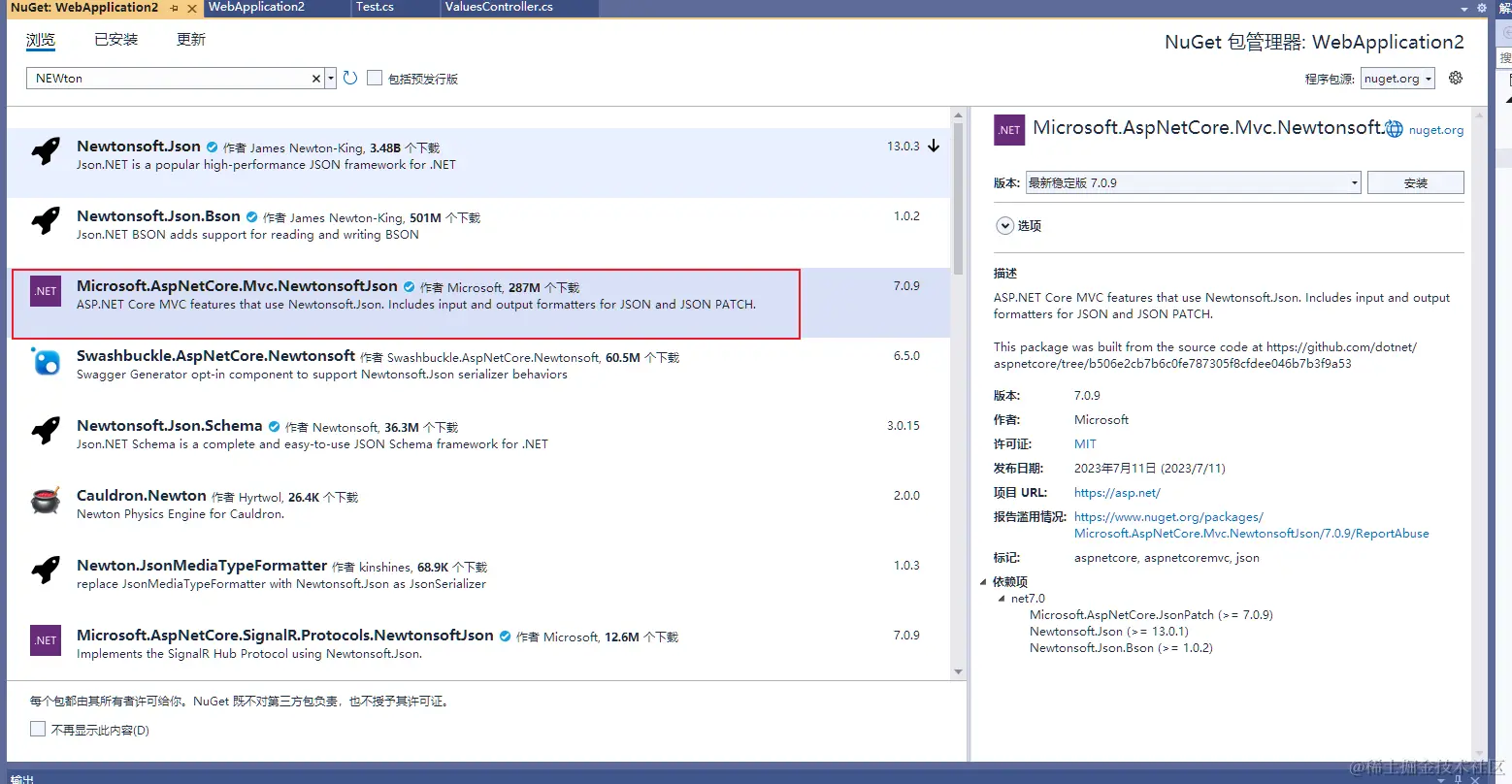Click the cauldron icon of Cauldron.Newton
The width and height of the screenshot is (1512, 784).
tap(46, 501)
